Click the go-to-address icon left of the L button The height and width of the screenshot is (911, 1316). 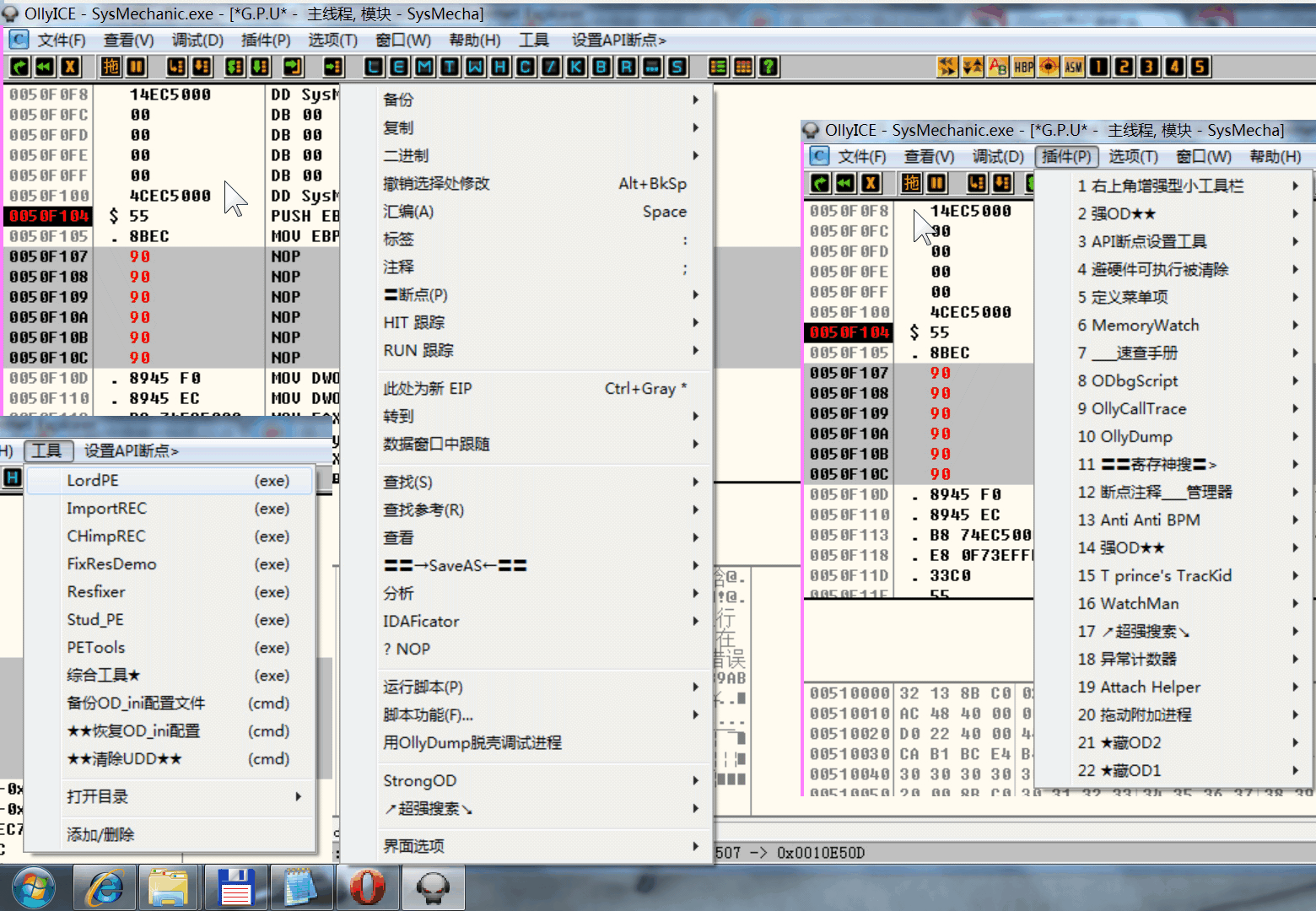[333, 67]
